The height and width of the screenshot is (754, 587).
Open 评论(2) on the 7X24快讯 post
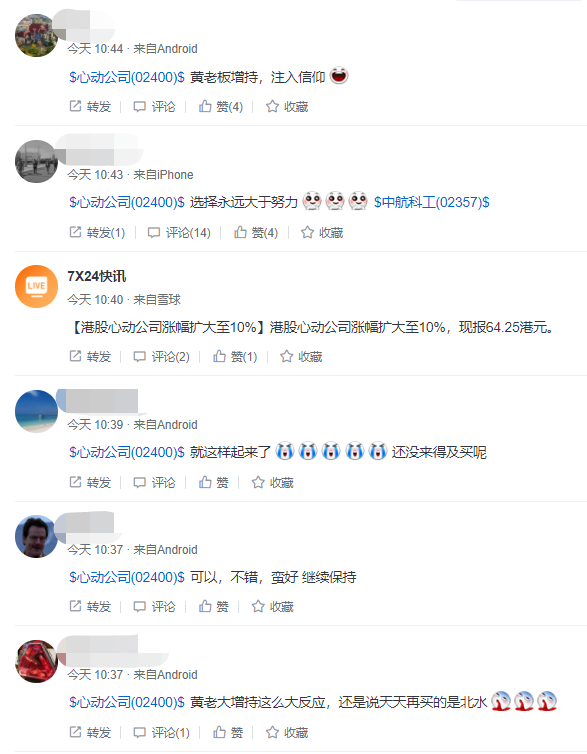pos(162,356)
